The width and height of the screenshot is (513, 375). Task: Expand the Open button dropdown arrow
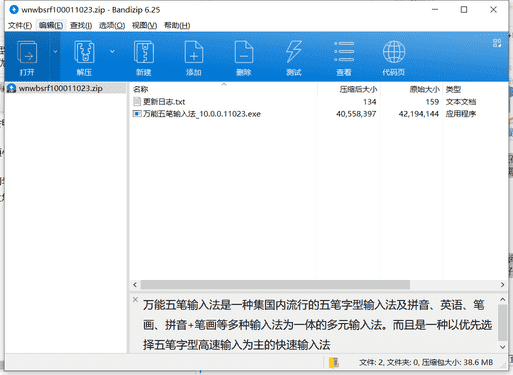pos(55,51)
